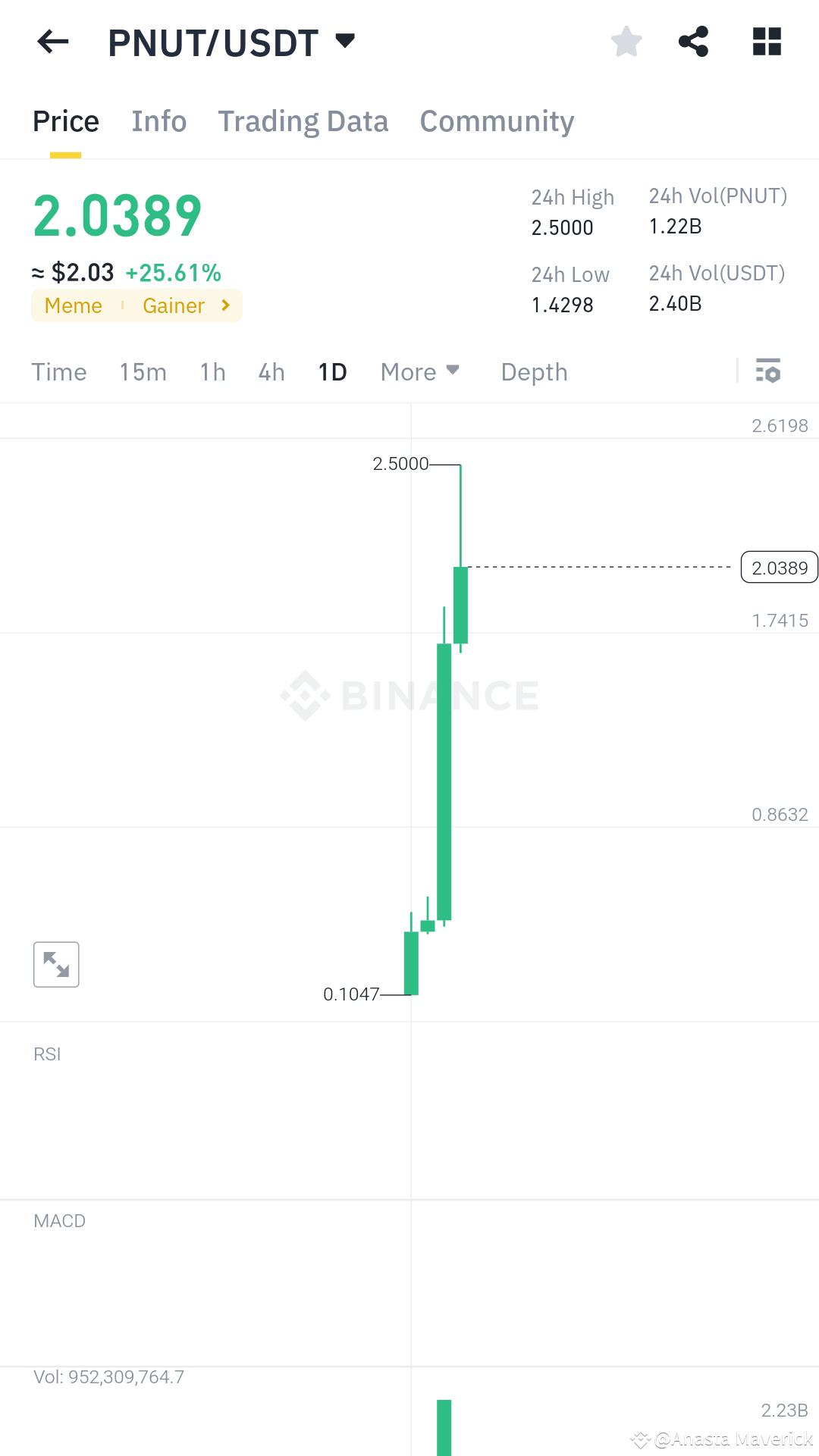Tap the Meme category label
The width and height of the screenshot is (819, 1456).
(74, 305)
